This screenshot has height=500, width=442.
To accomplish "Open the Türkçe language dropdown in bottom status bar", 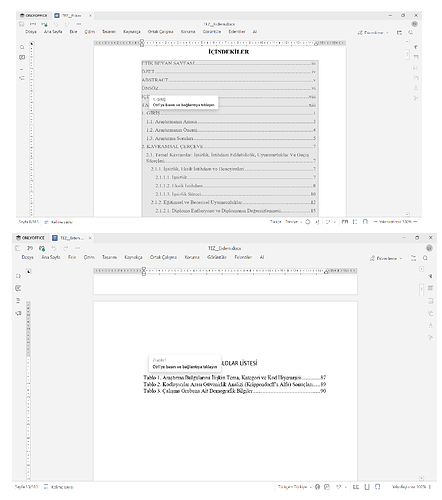I will [295, 487].
